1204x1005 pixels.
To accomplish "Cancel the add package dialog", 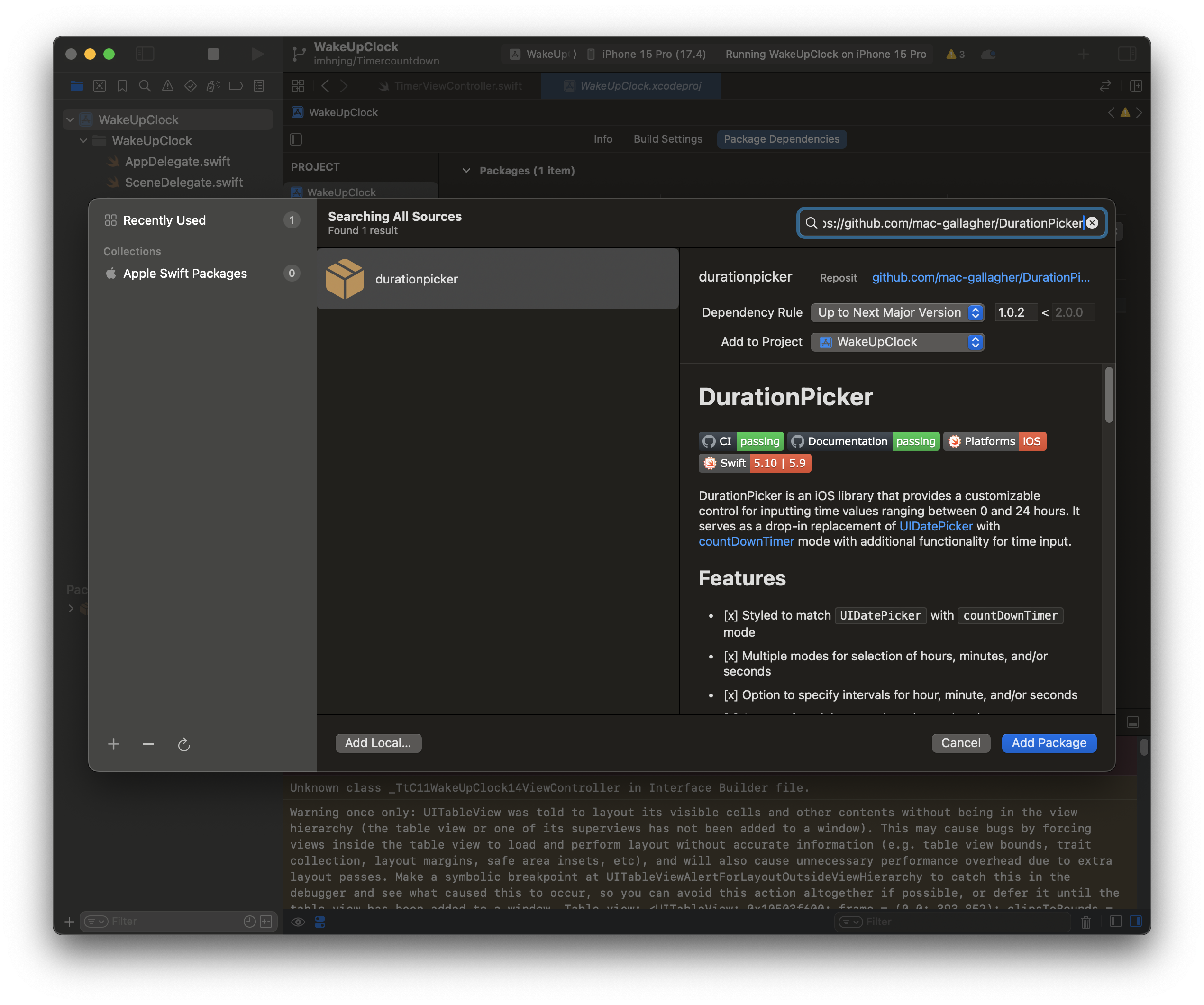I will [960, 743].
